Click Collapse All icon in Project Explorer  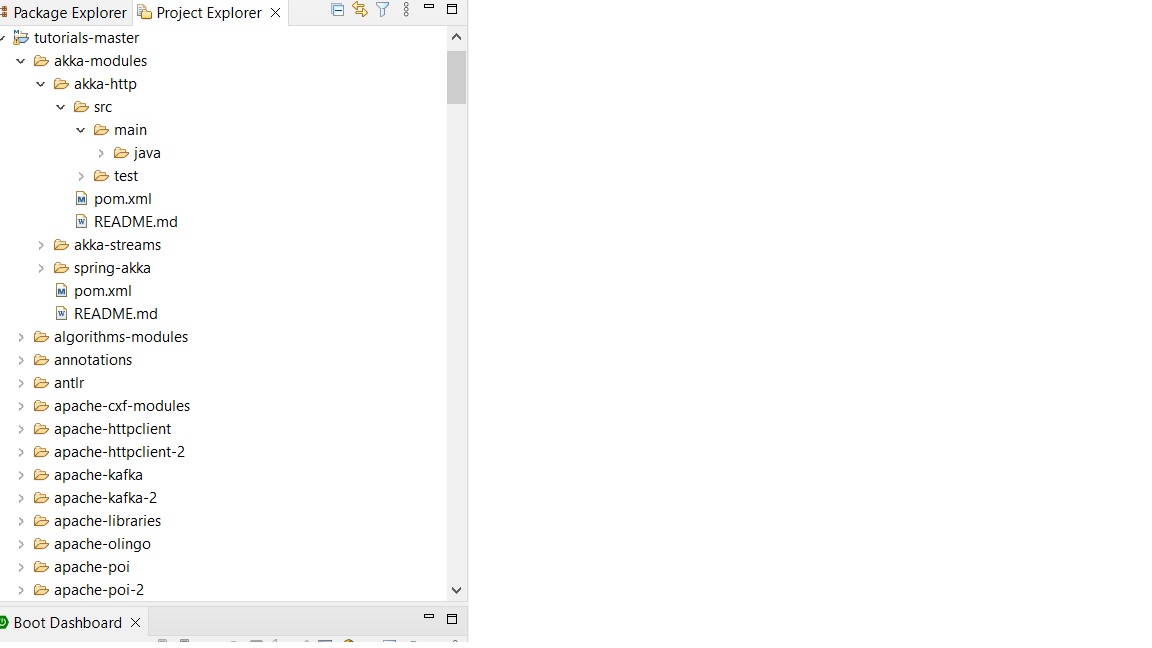[x=337, y=10]
